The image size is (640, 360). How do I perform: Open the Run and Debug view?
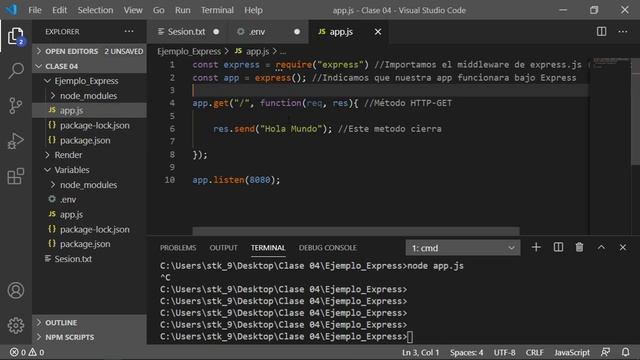click(x=16, y=141)
